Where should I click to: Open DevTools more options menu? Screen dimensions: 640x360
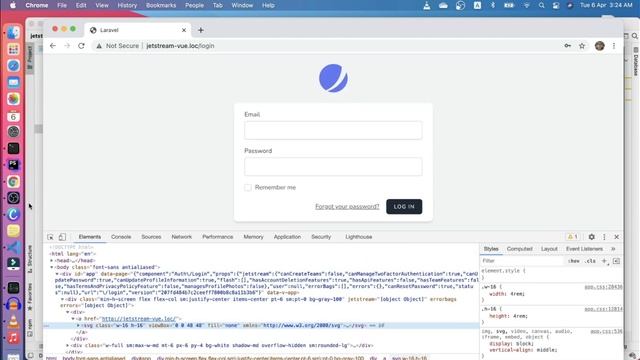[x=604, y=237]
